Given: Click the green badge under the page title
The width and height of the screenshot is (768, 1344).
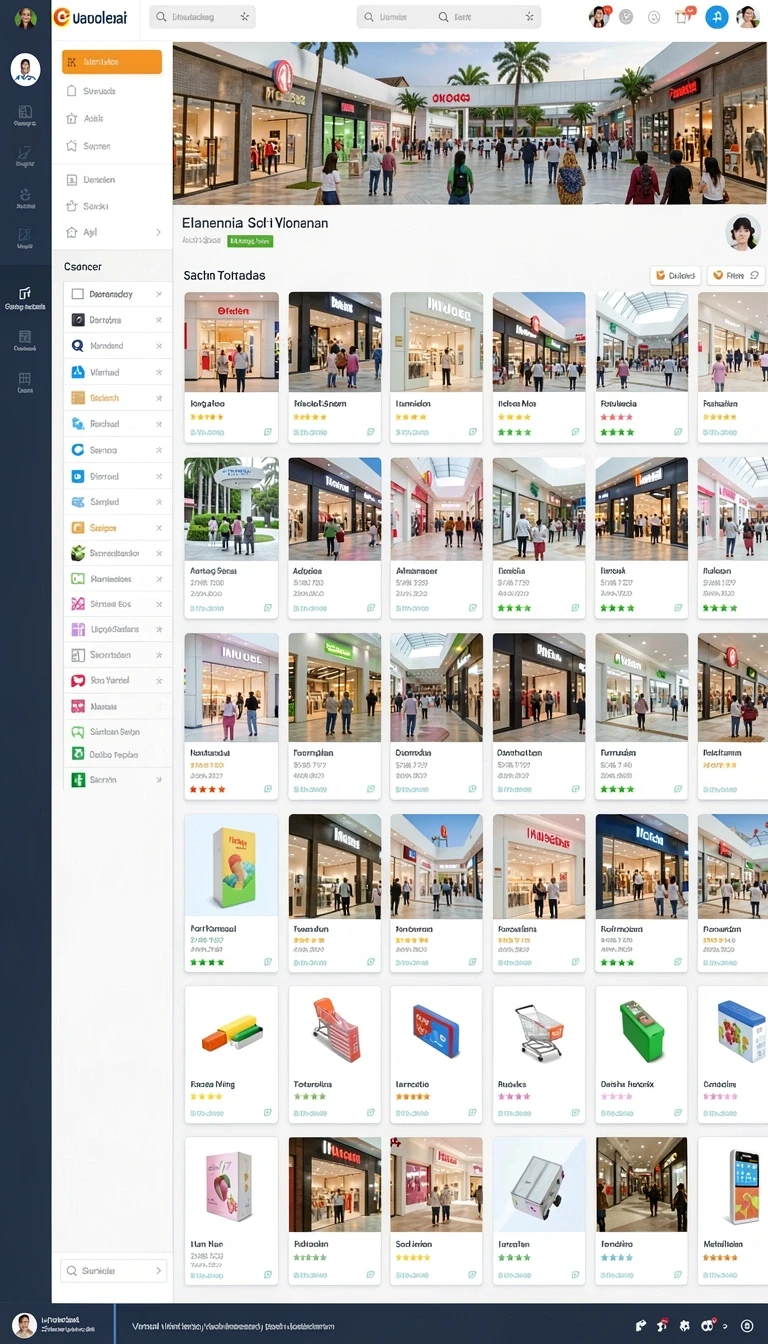Looking at the screenshot, I should (250, 241).
